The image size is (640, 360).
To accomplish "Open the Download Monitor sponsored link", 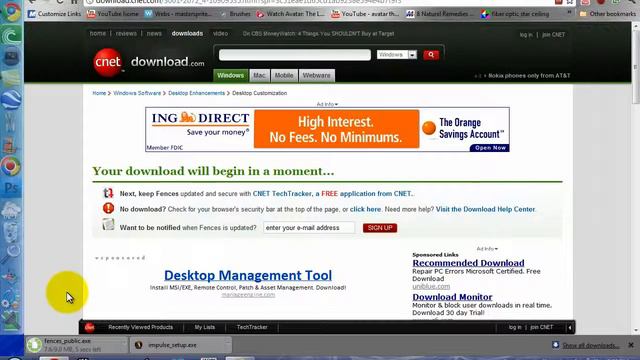I will (x=452, y=297).
